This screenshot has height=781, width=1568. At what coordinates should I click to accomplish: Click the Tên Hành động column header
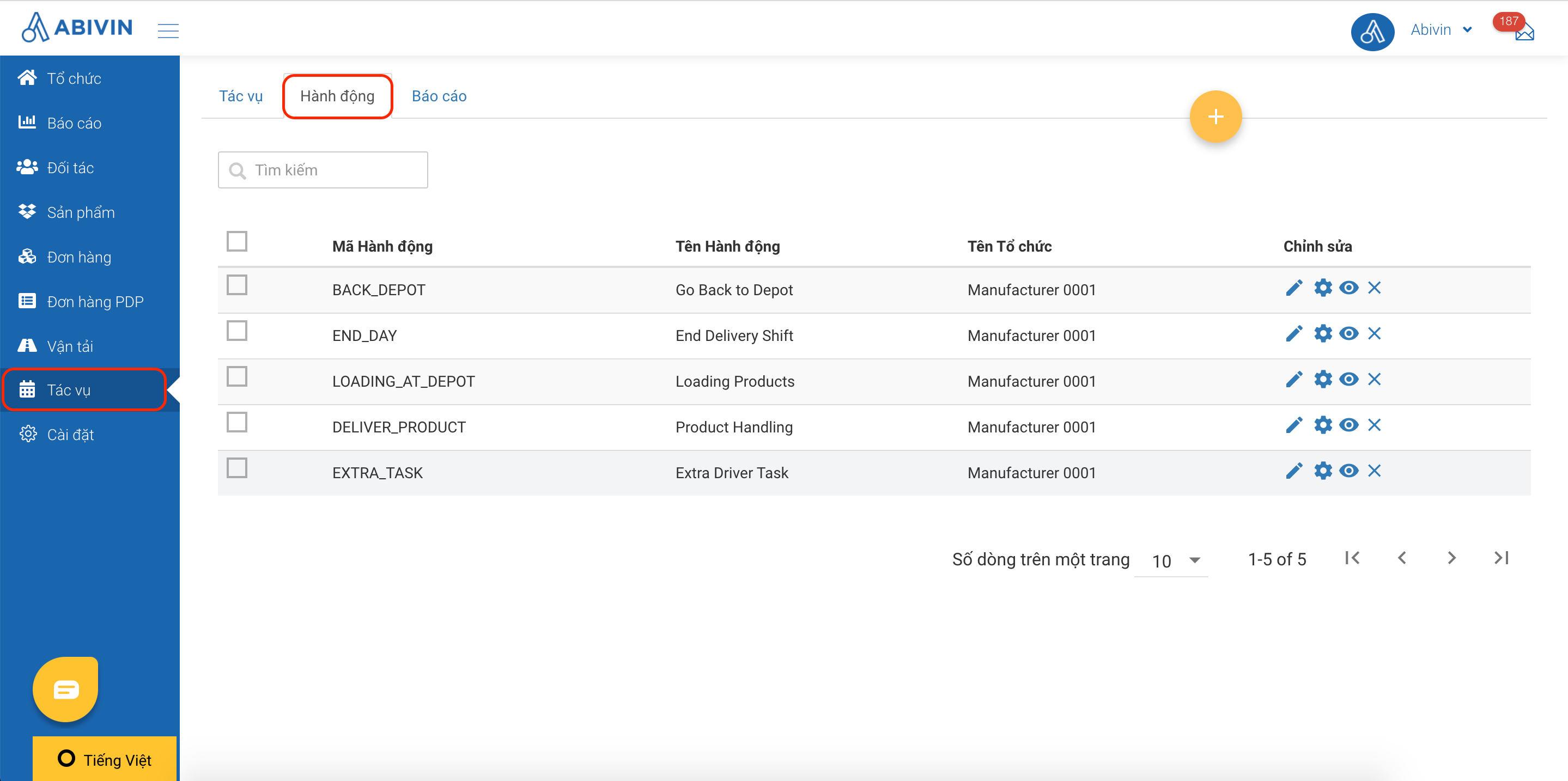click(727, 246)
